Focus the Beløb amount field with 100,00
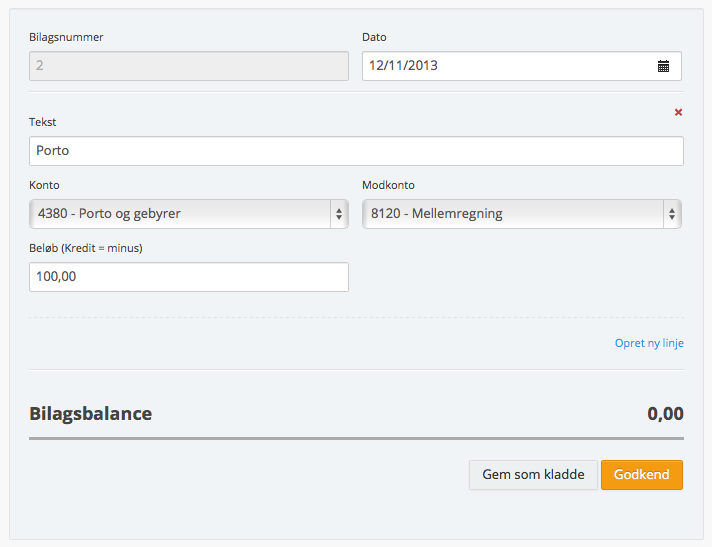 pos(188,277)
